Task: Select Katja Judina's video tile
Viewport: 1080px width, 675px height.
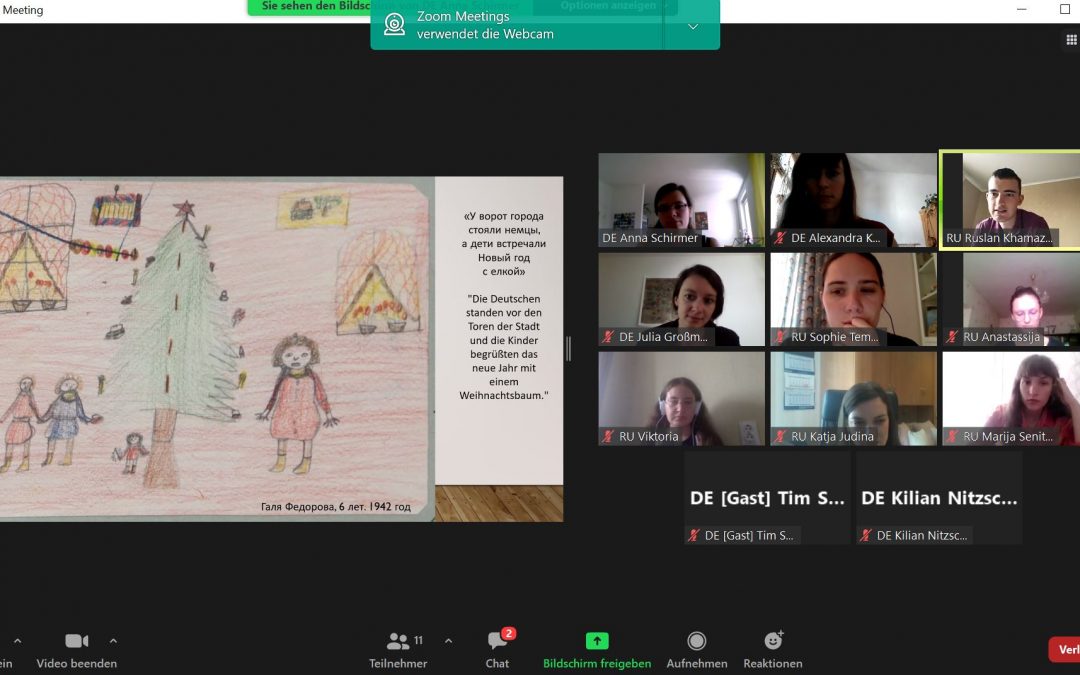Action: [x=853, y=398]
